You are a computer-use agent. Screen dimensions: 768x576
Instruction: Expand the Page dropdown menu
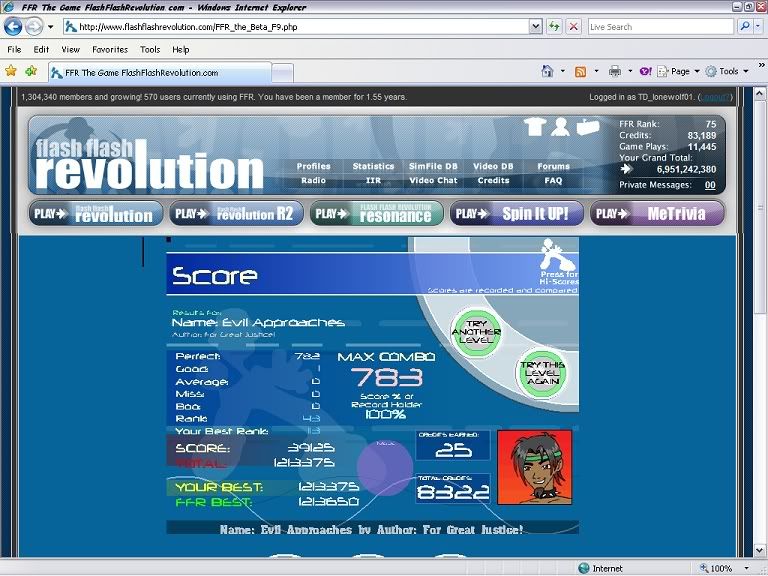click(679, 71)
